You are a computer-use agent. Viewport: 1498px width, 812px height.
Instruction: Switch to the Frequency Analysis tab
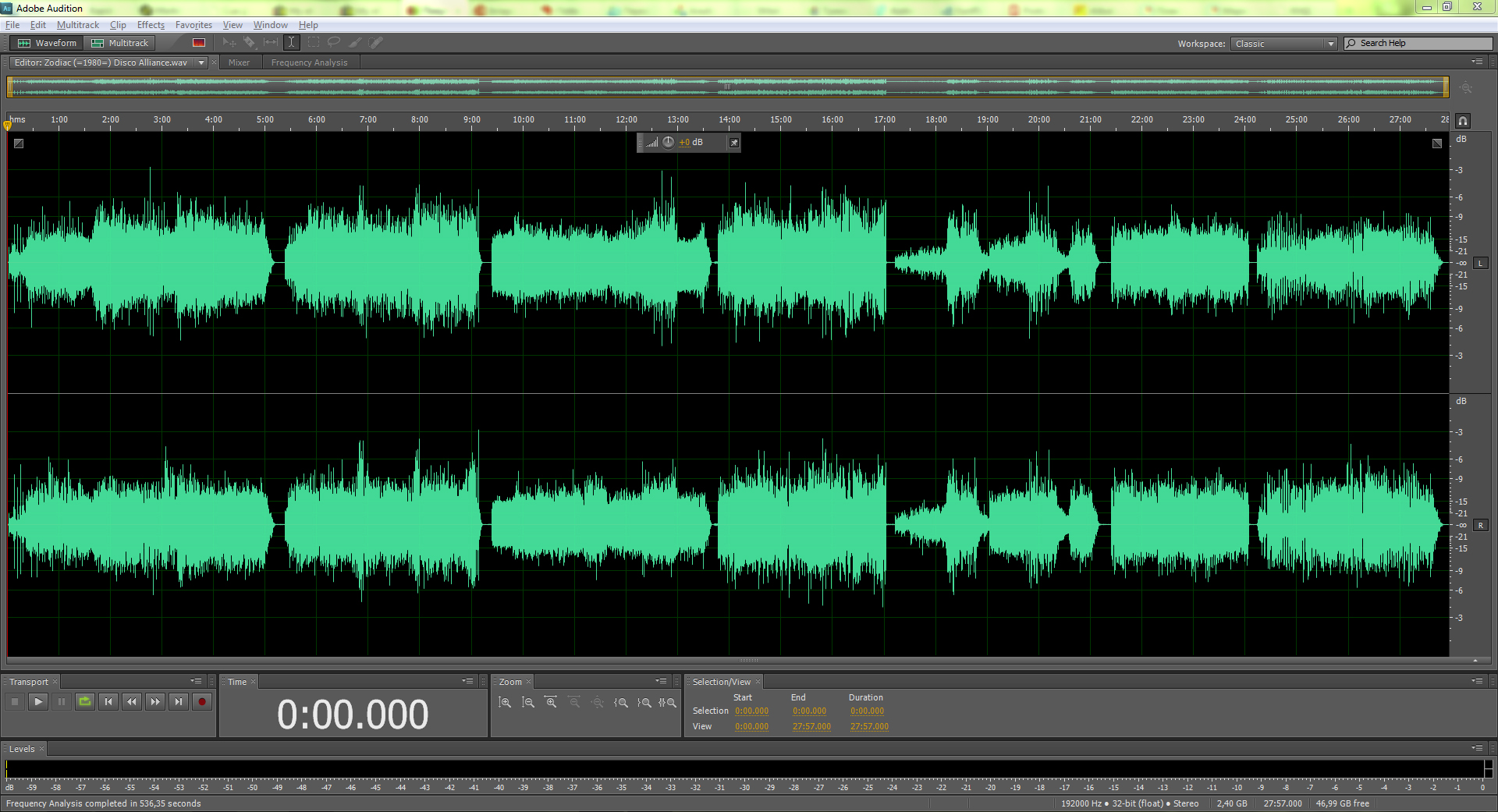pos(309,62)
